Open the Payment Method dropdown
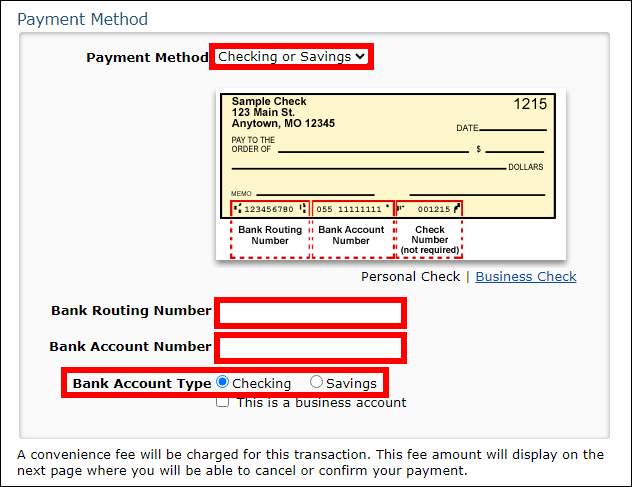This screenshot has width=632, height=487. 291,56
